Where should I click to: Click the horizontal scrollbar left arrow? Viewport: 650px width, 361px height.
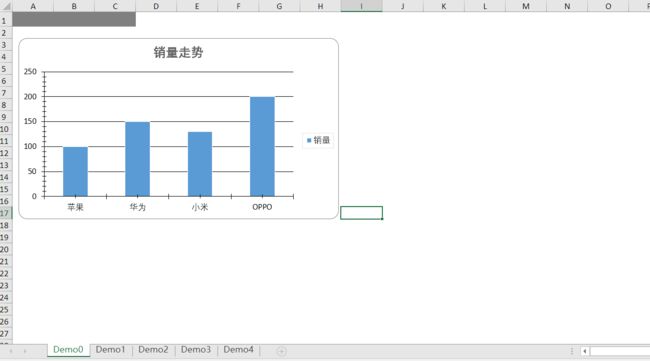(585, 351)
